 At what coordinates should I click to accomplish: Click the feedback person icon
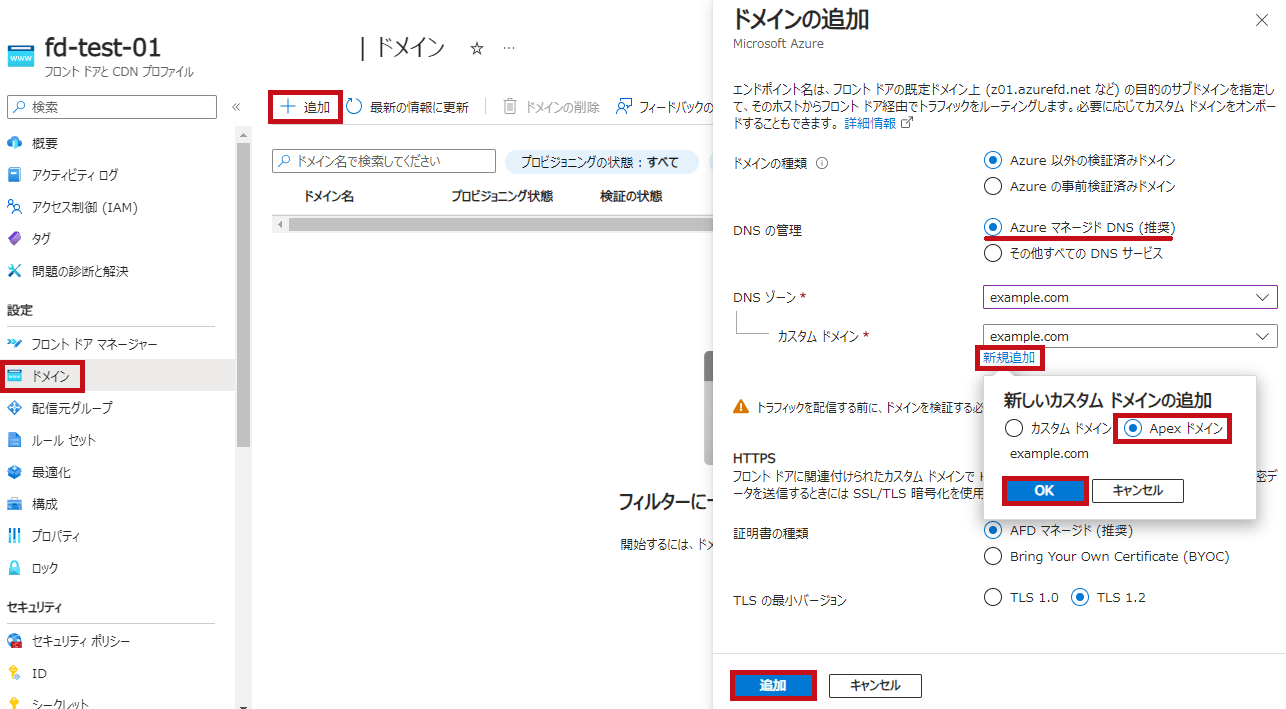624,107
